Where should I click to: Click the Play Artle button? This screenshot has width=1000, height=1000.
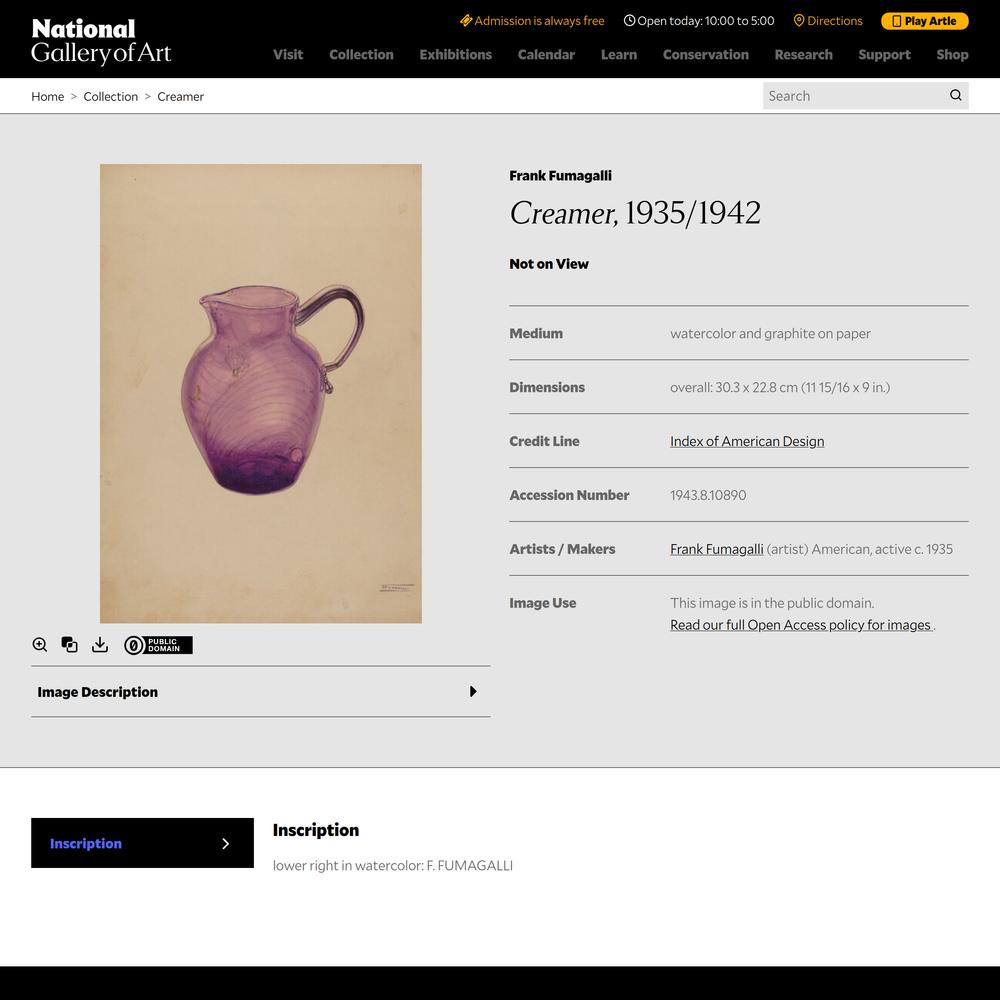click(924, 21)
